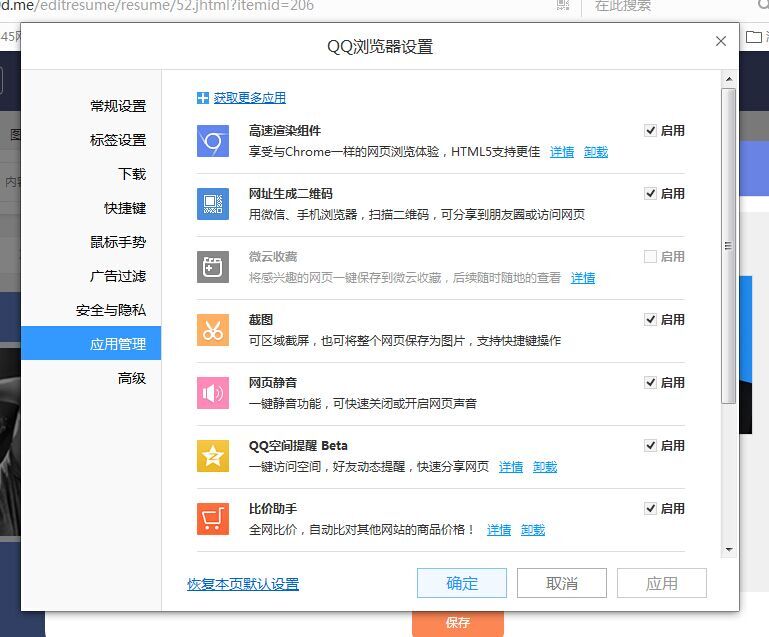Toggle 启用 checkbox for 截图
769x637 pixels.
tap(650, 320)
